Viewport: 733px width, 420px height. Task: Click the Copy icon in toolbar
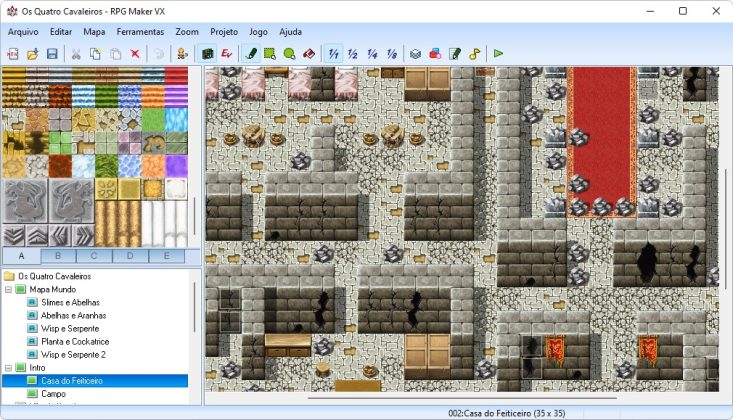(95, 54)
